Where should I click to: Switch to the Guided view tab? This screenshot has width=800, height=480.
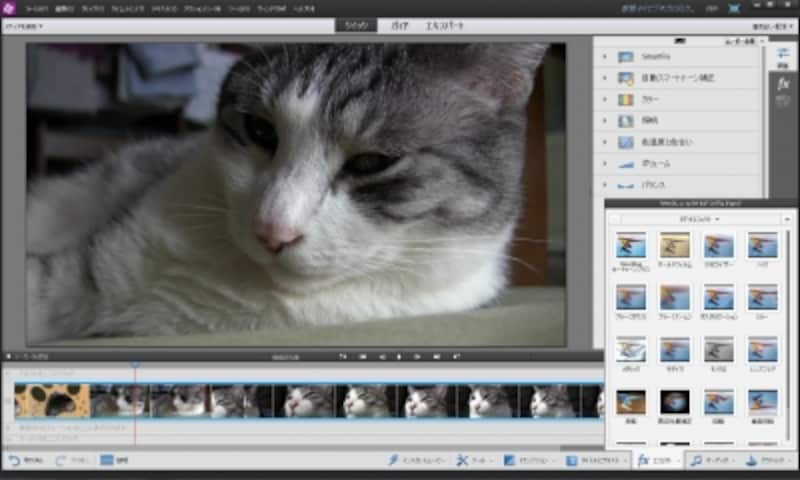[x=399, y=26]
